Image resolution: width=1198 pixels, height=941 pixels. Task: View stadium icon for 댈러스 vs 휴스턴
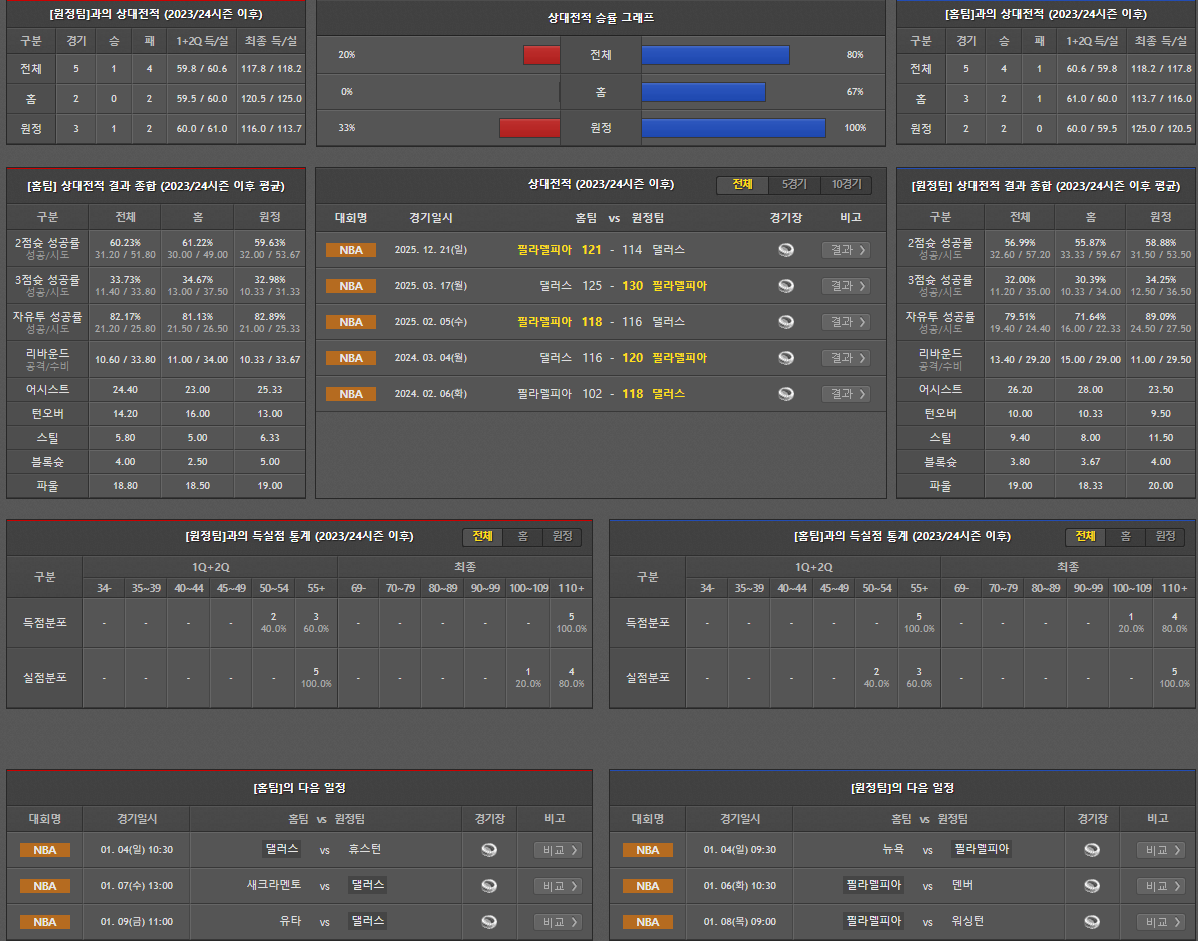(489, 850)
